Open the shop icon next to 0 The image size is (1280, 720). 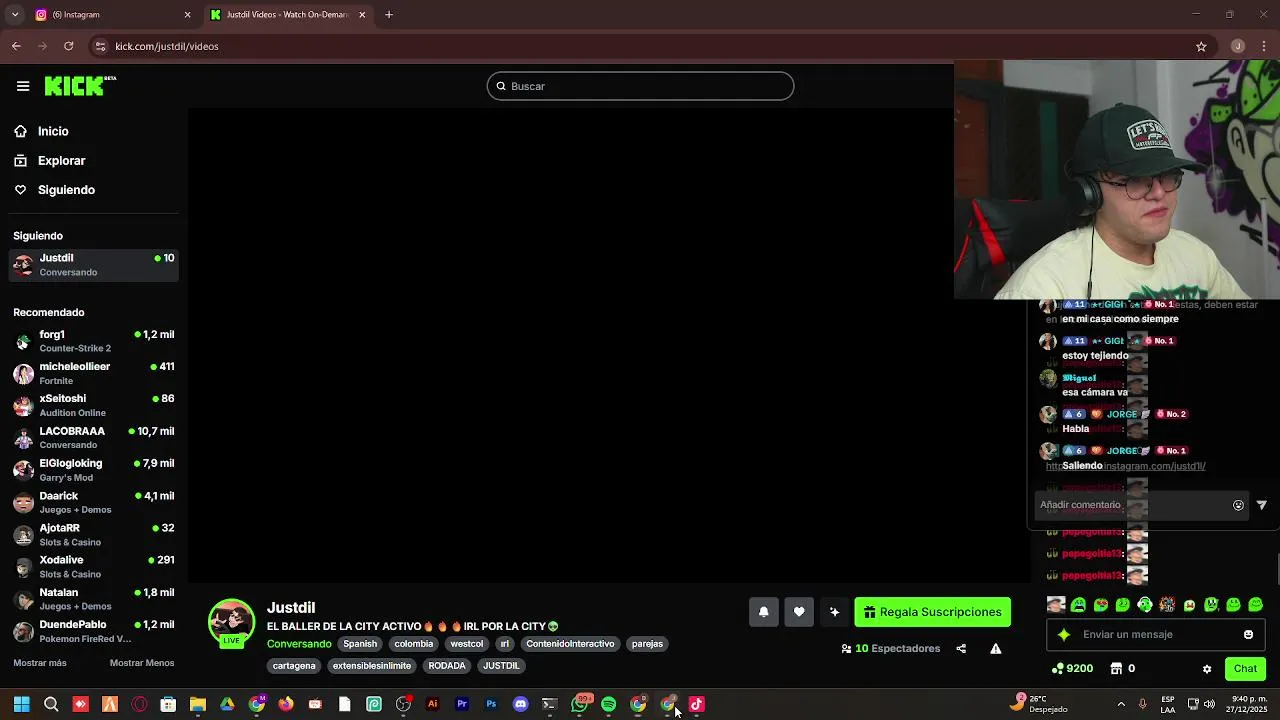1117,669
